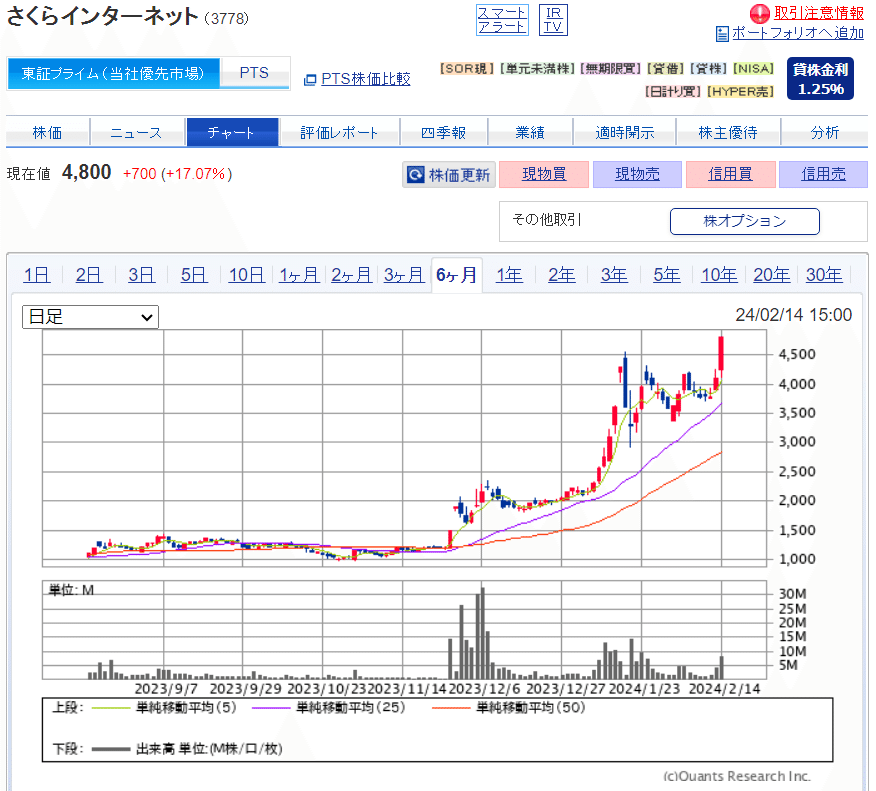Select 3年 chart period
Image resolution: width=876 pixels, height=791 pixels.
(x=614, y=275)
